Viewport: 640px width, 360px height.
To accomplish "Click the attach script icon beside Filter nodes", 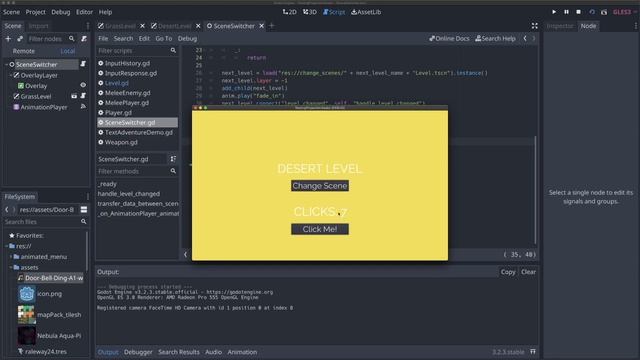I will coord(84,39).
